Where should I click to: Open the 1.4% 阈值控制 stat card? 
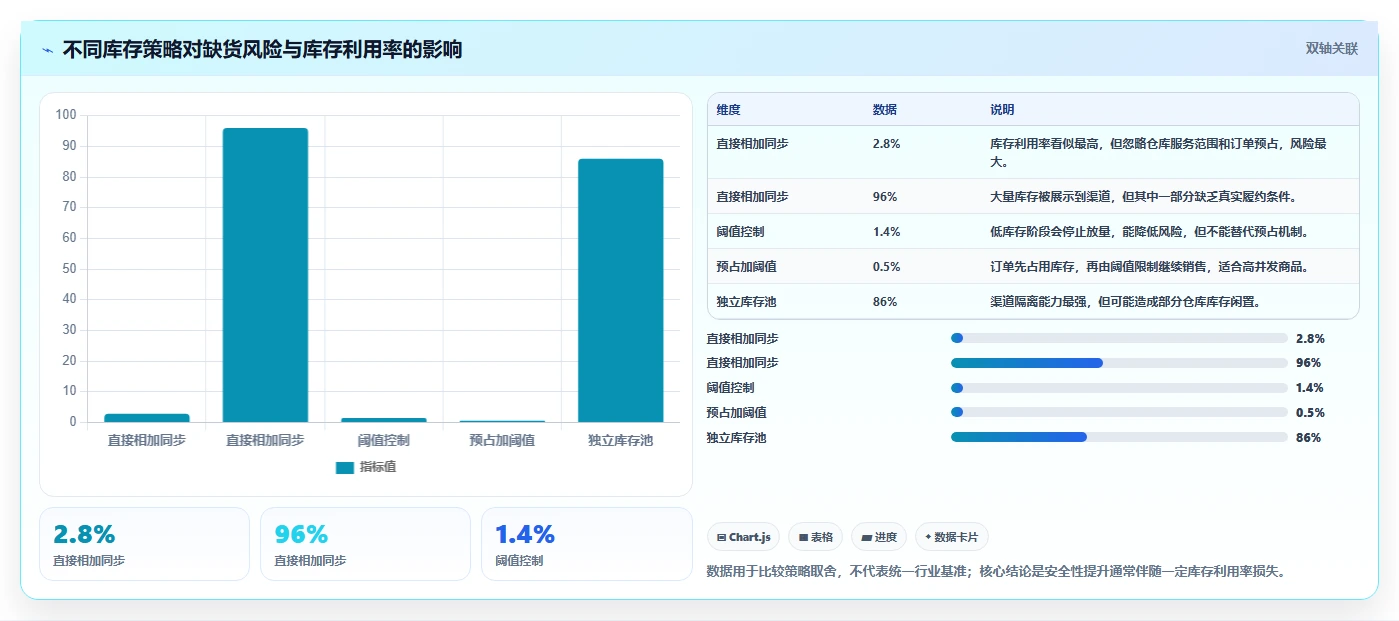pyautogui.click(x=586, y=544)
